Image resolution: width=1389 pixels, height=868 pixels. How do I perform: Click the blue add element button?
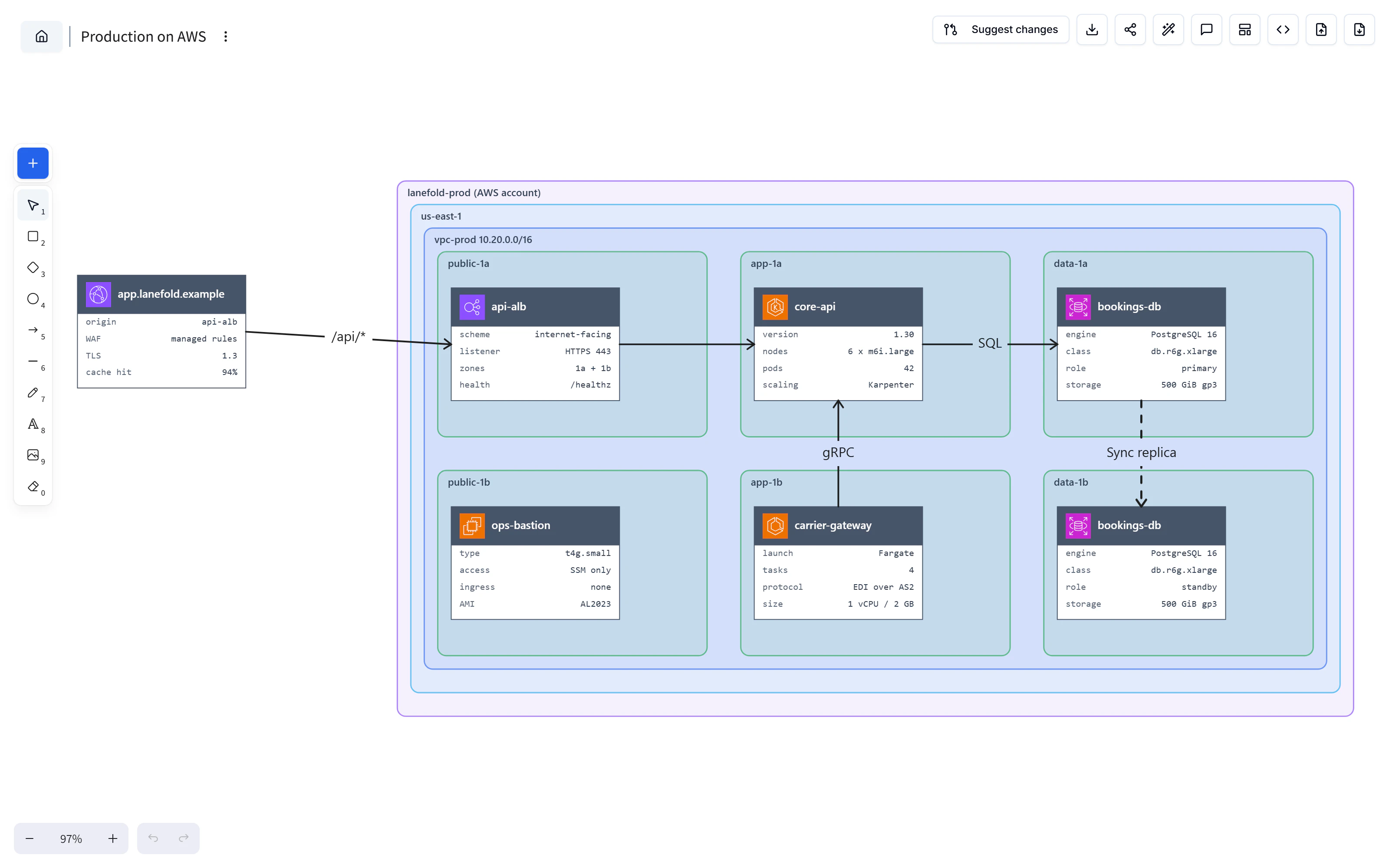coord(33,163)
